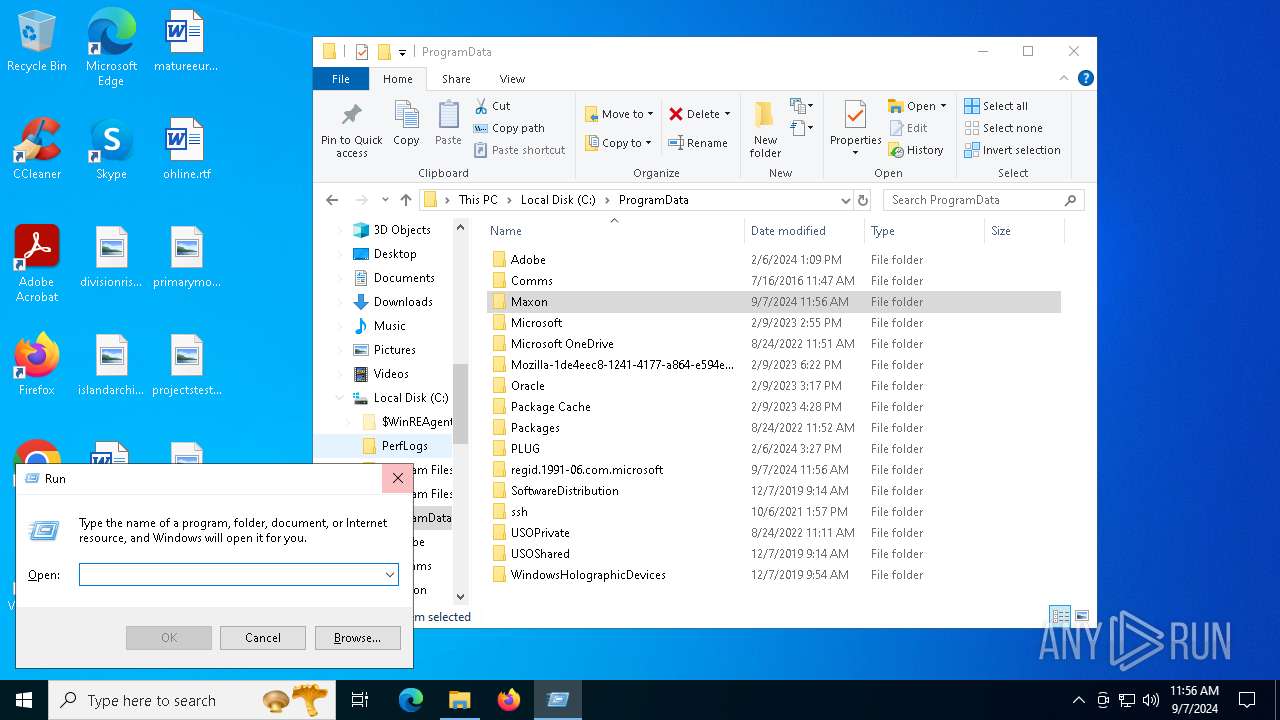Click Local Disk (C:) breadcrumb
The image size is (1280, 720).
[x=558, y=200]
